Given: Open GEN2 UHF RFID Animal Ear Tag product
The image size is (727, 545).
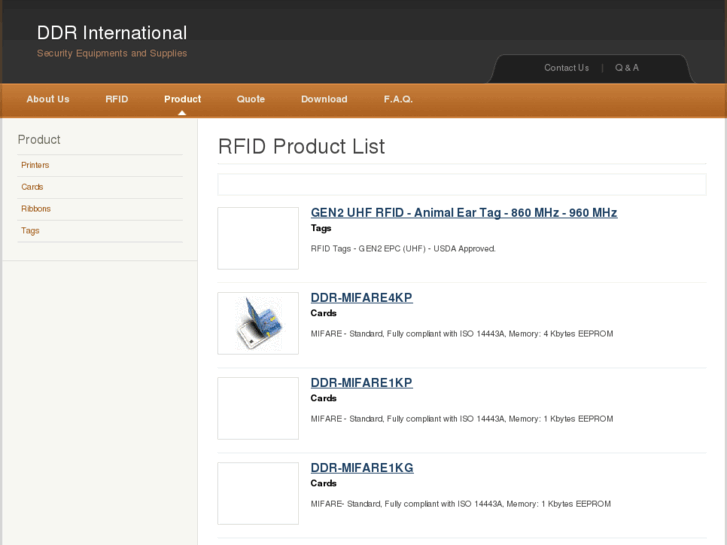Looking at the screenshot, I should pos(464,213).
